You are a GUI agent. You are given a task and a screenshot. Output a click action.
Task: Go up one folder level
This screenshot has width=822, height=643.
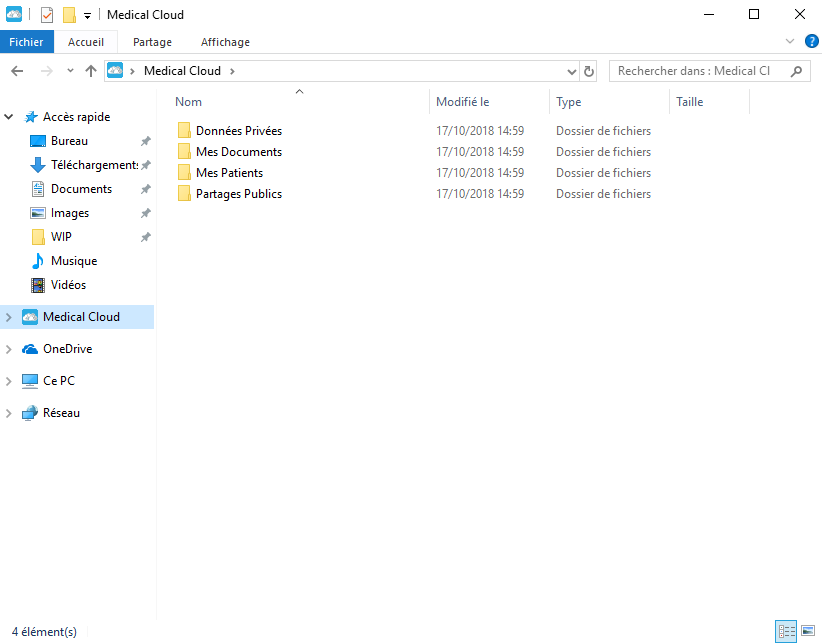[91, 71]
